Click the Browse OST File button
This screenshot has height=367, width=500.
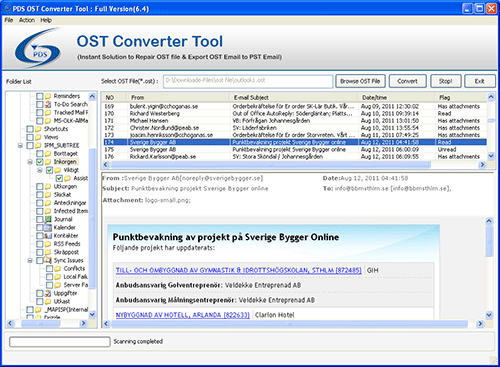point(360,81)
